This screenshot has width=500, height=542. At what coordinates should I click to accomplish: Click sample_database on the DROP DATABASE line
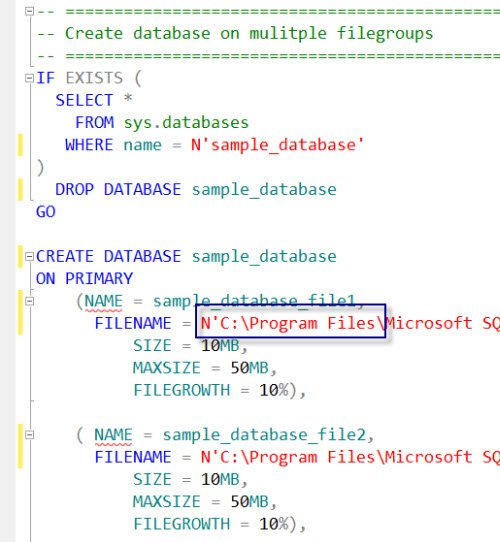tap(264, 190)
